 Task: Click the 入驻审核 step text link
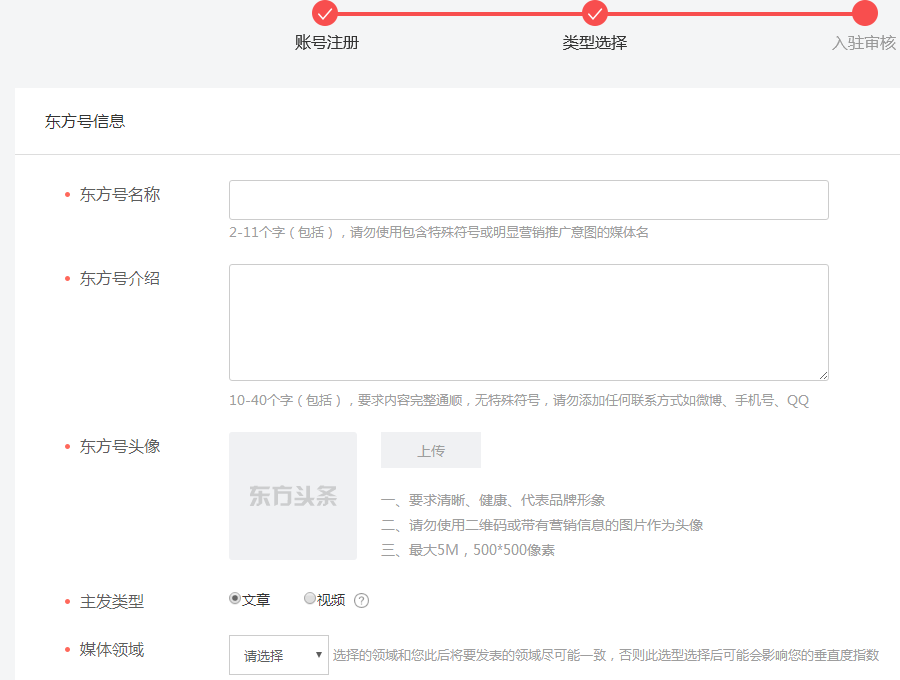[866, 44]
